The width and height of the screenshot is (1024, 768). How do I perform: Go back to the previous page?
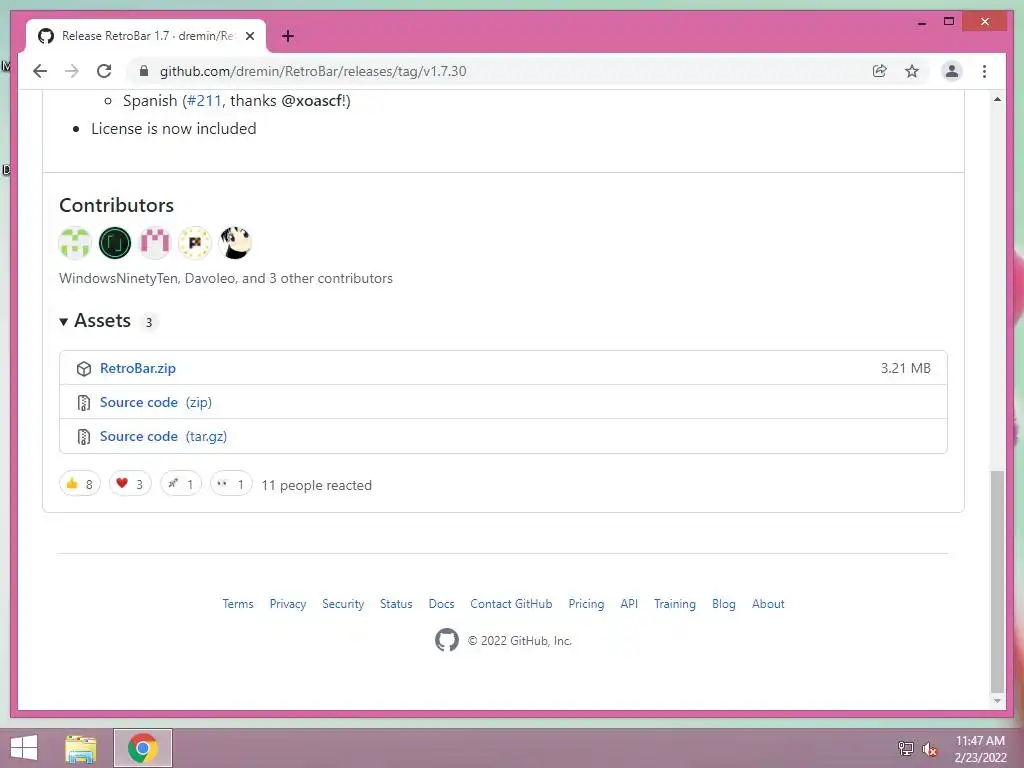click(x=40, y=71)
